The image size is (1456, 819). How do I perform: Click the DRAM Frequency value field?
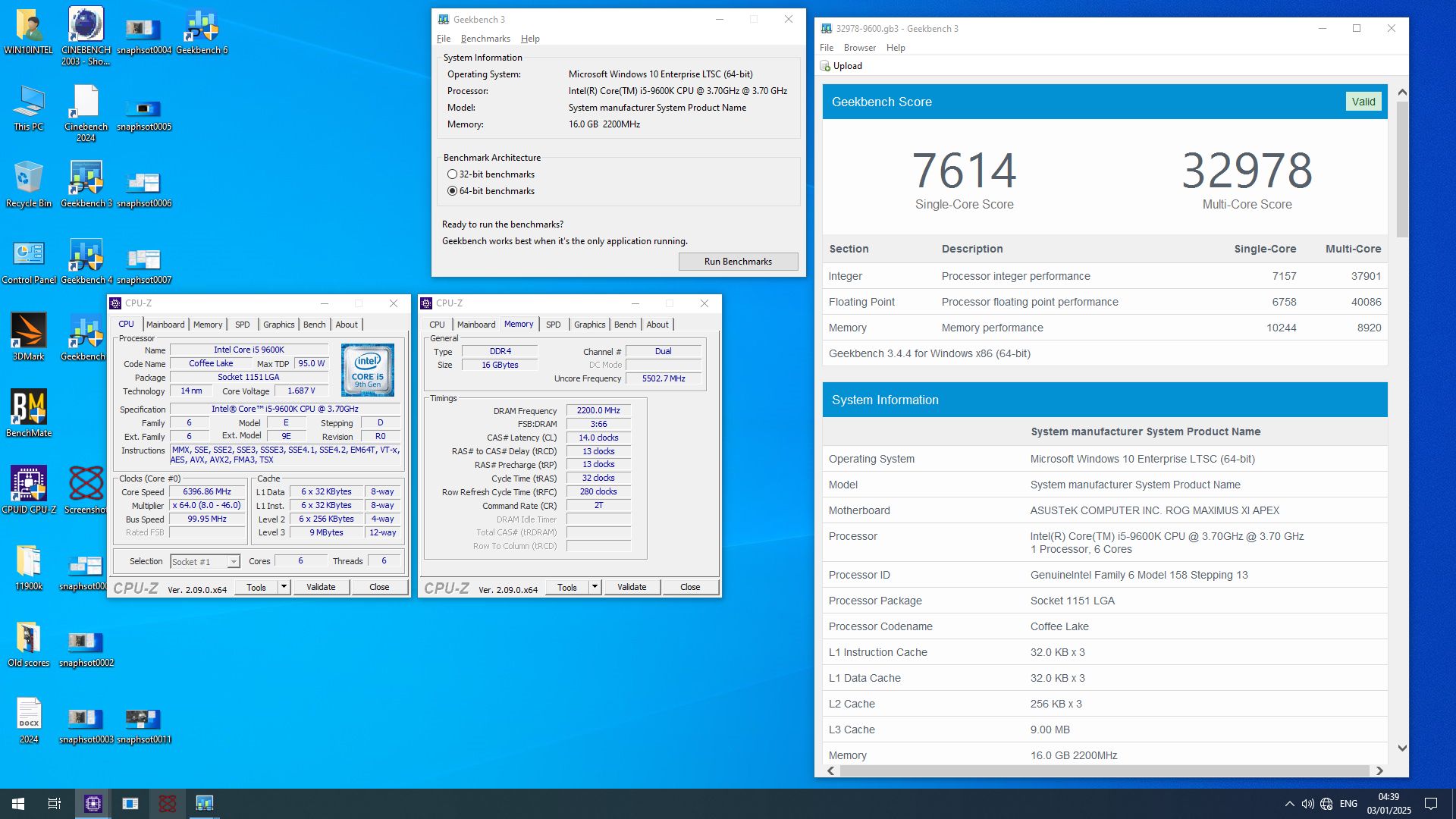[598, 410]
